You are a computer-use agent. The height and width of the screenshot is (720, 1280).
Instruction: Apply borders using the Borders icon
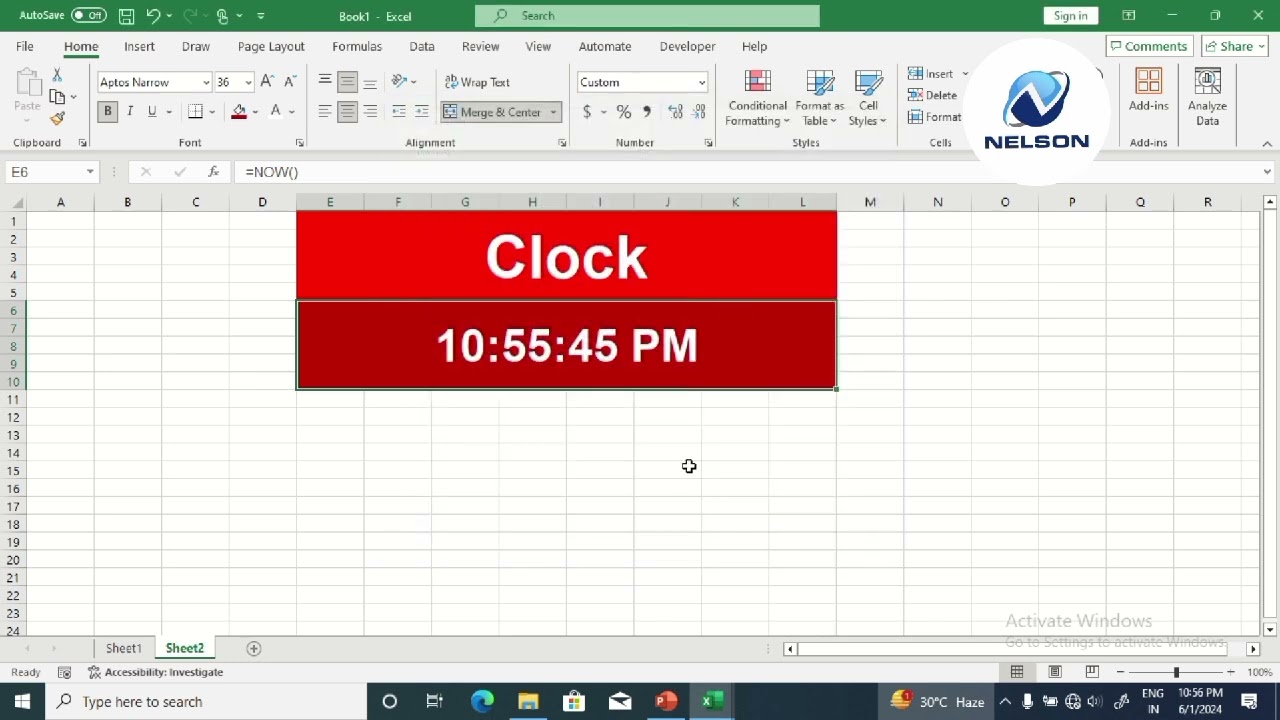point(196,112)
